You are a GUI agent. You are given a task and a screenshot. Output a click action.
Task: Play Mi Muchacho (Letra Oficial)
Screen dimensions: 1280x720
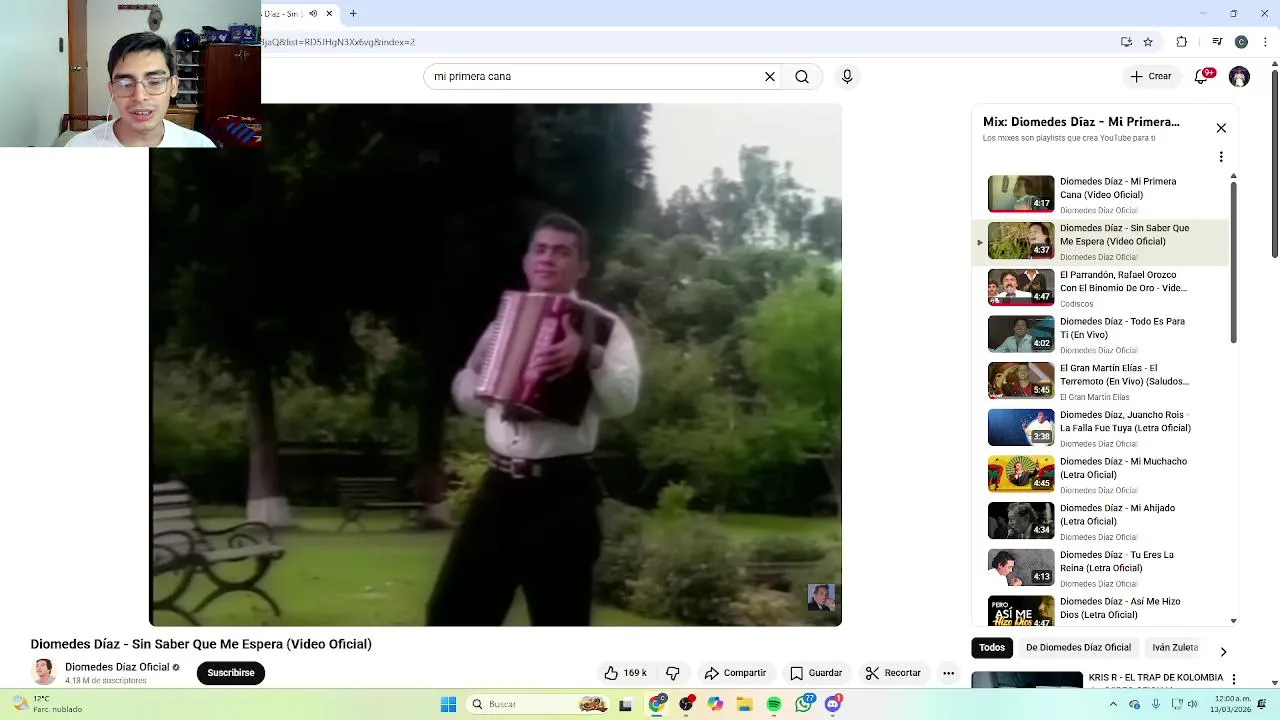click(x=1100, y=475)
